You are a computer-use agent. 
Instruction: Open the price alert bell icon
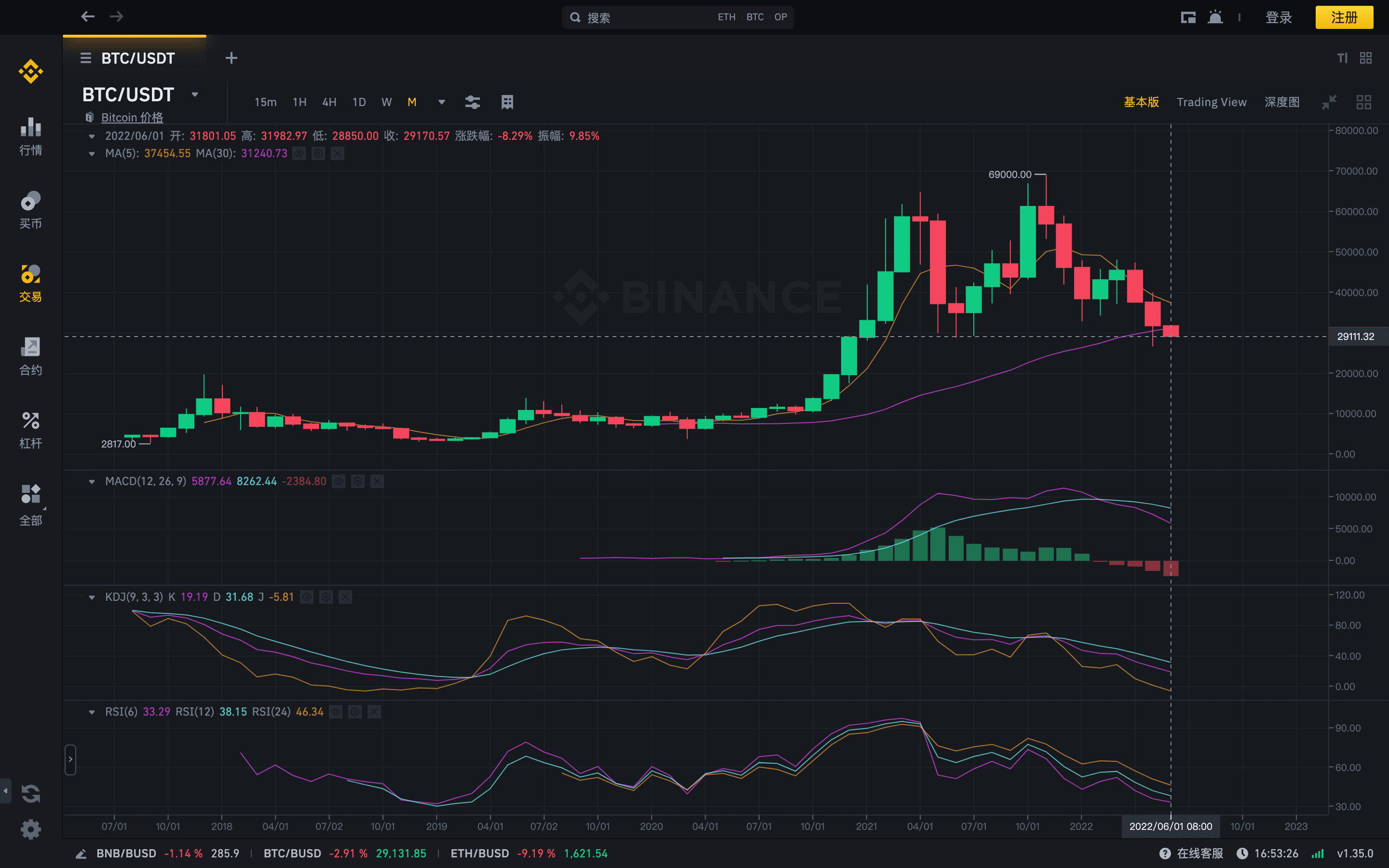coord(1215,17)
